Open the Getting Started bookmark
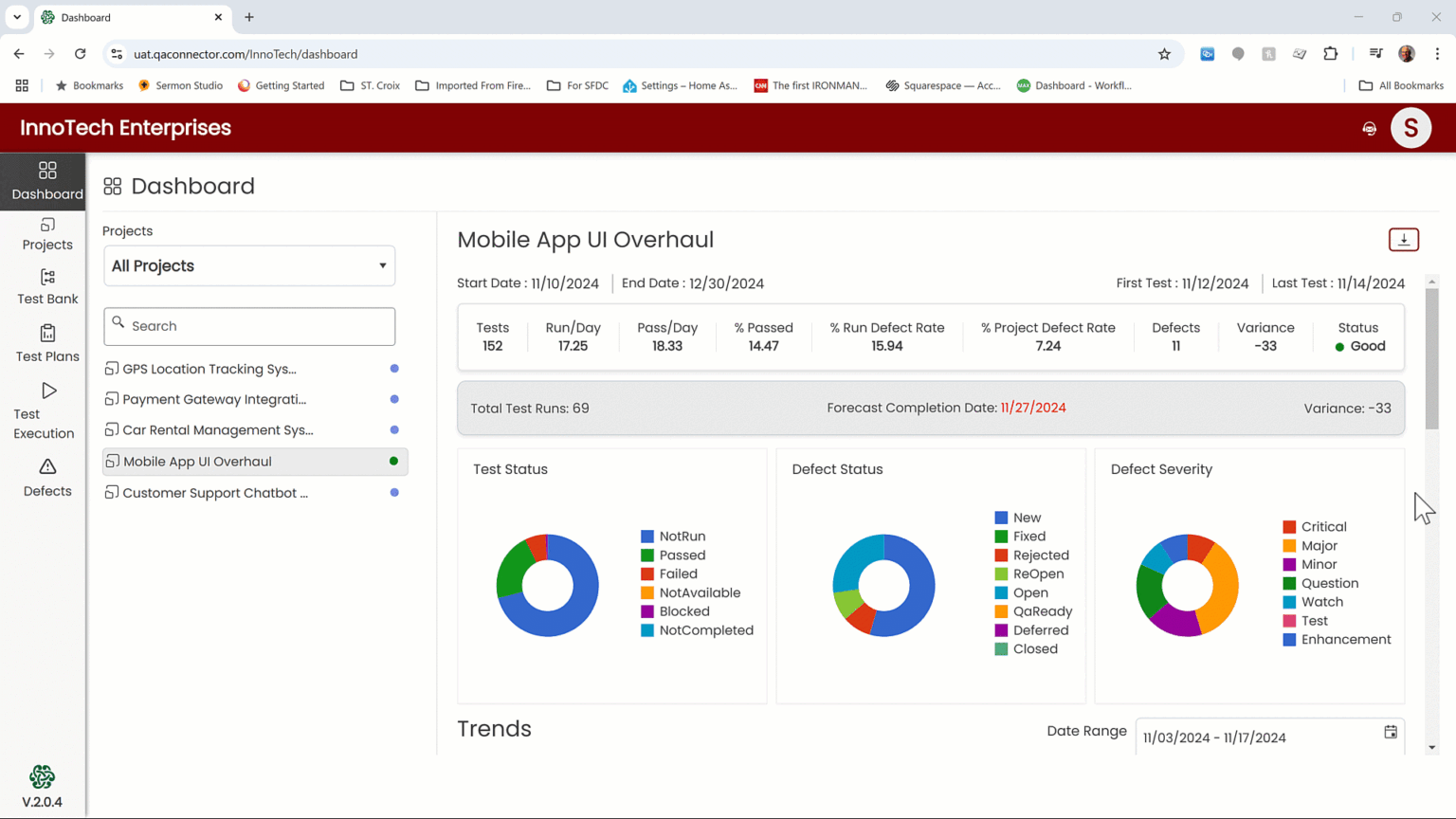 pos(281,85)
